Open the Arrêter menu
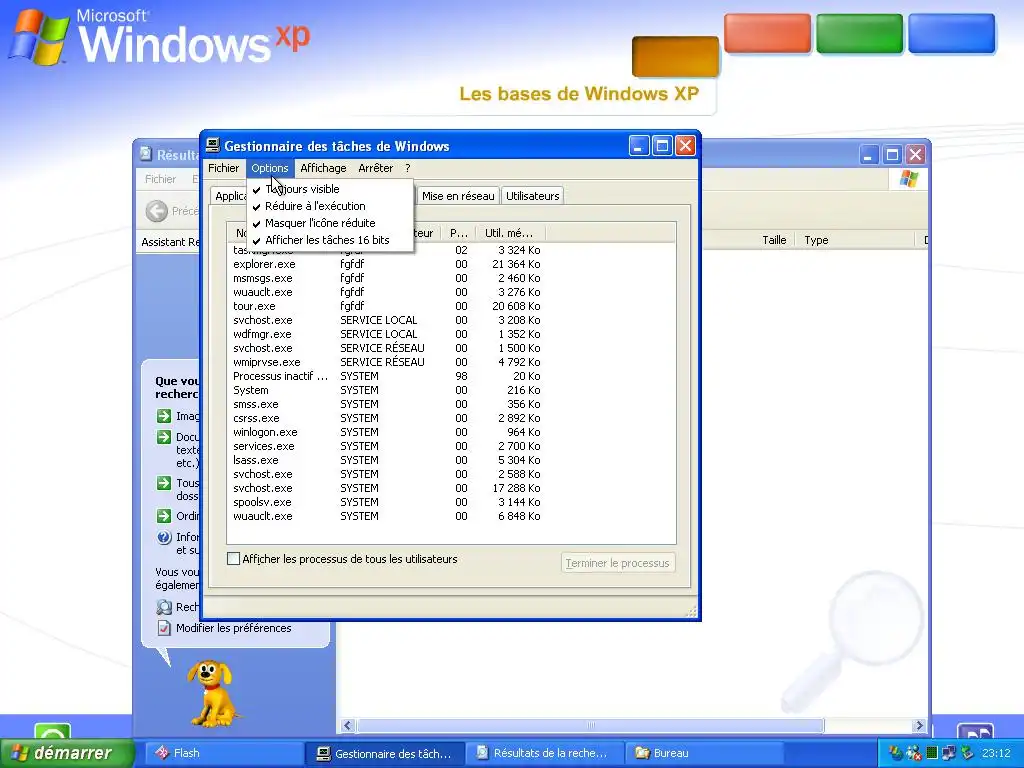This screenshot has height=768, width=1024. (x=376, y=168)
